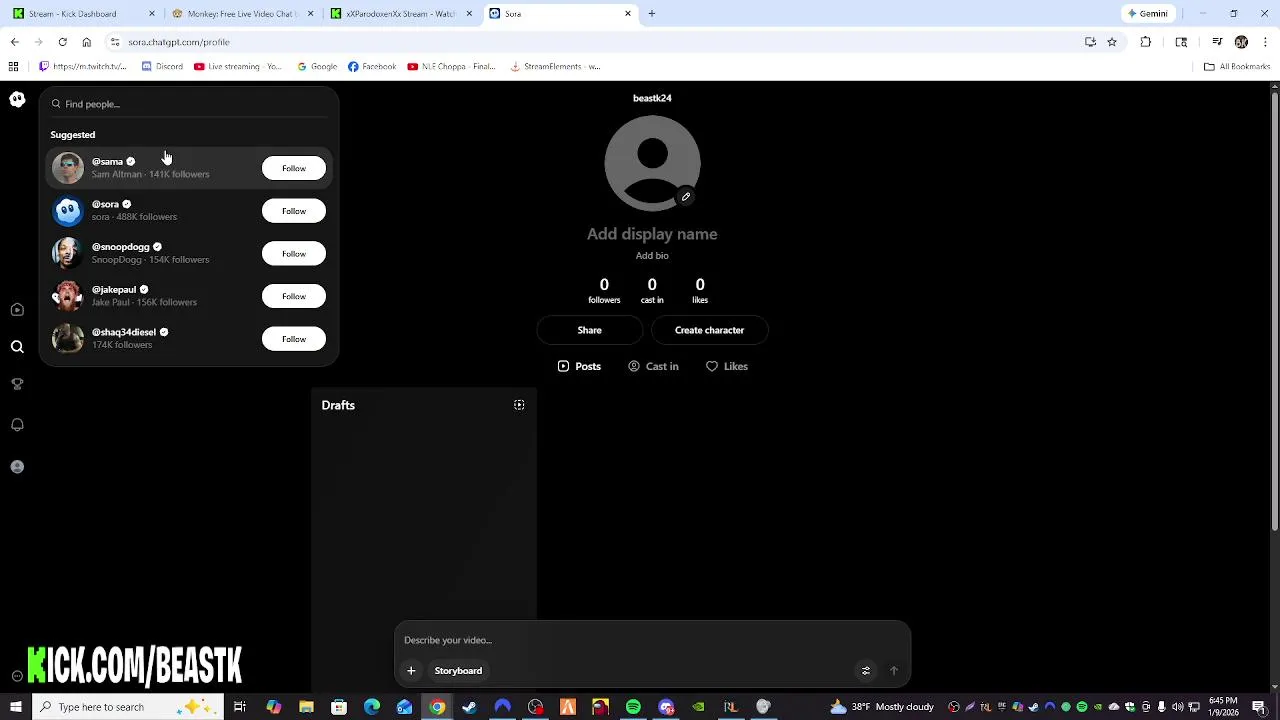
Task: Open the trophy icon in Sora sidebar
Action: pyautogui.click(x=17, y=384)
